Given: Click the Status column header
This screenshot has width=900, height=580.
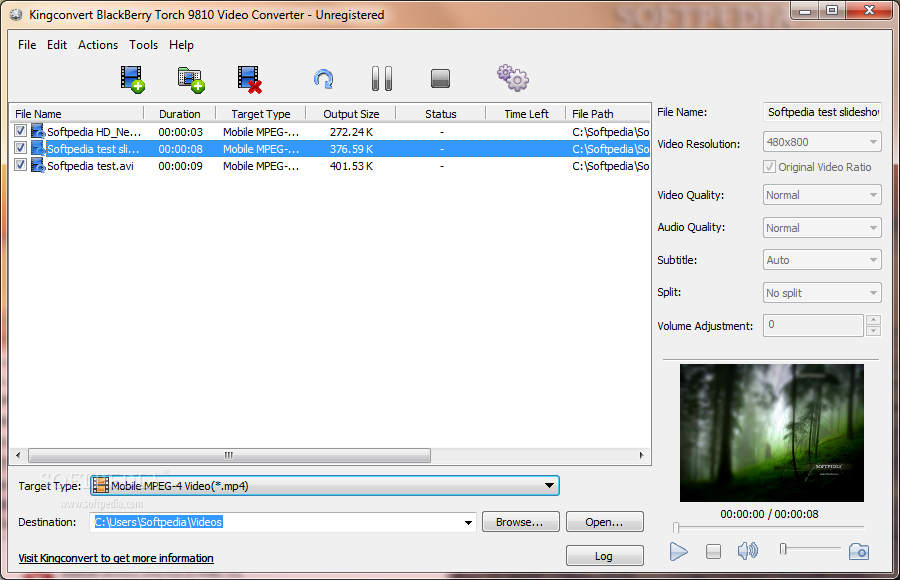Looking at the screenshot, I should pyautogui.click(x=441, y=114).
